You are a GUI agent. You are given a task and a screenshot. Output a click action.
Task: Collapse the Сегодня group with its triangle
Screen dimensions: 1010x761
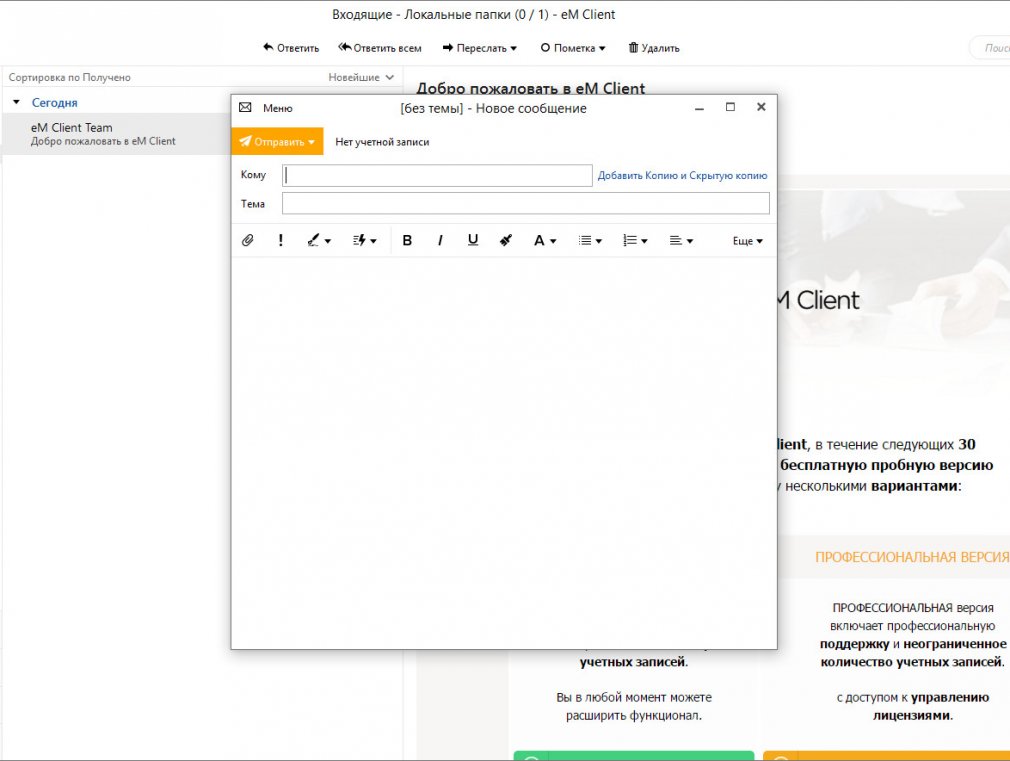[17, 102]
